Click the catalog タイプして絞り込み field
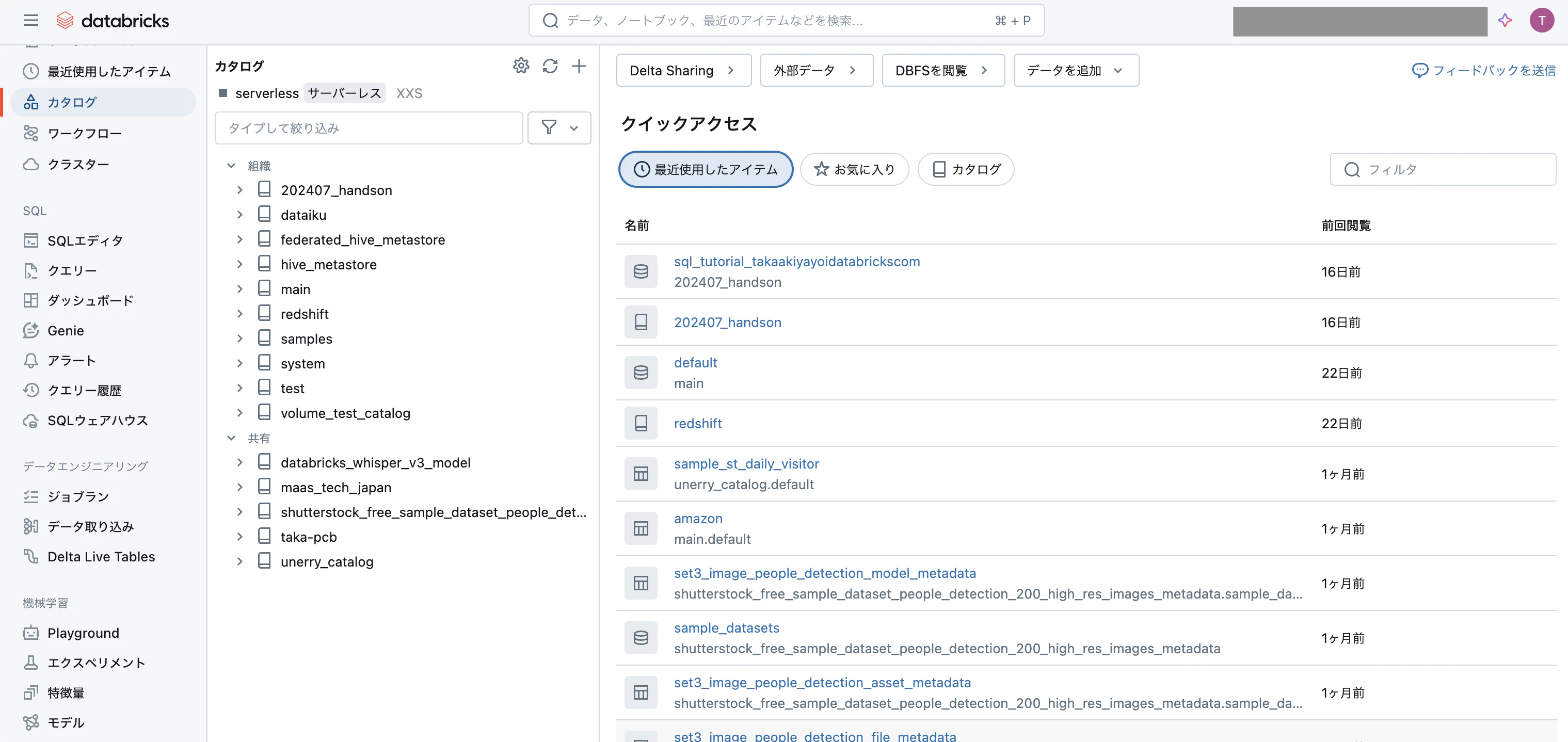1568x742 pixels. [x=369, y=128]
